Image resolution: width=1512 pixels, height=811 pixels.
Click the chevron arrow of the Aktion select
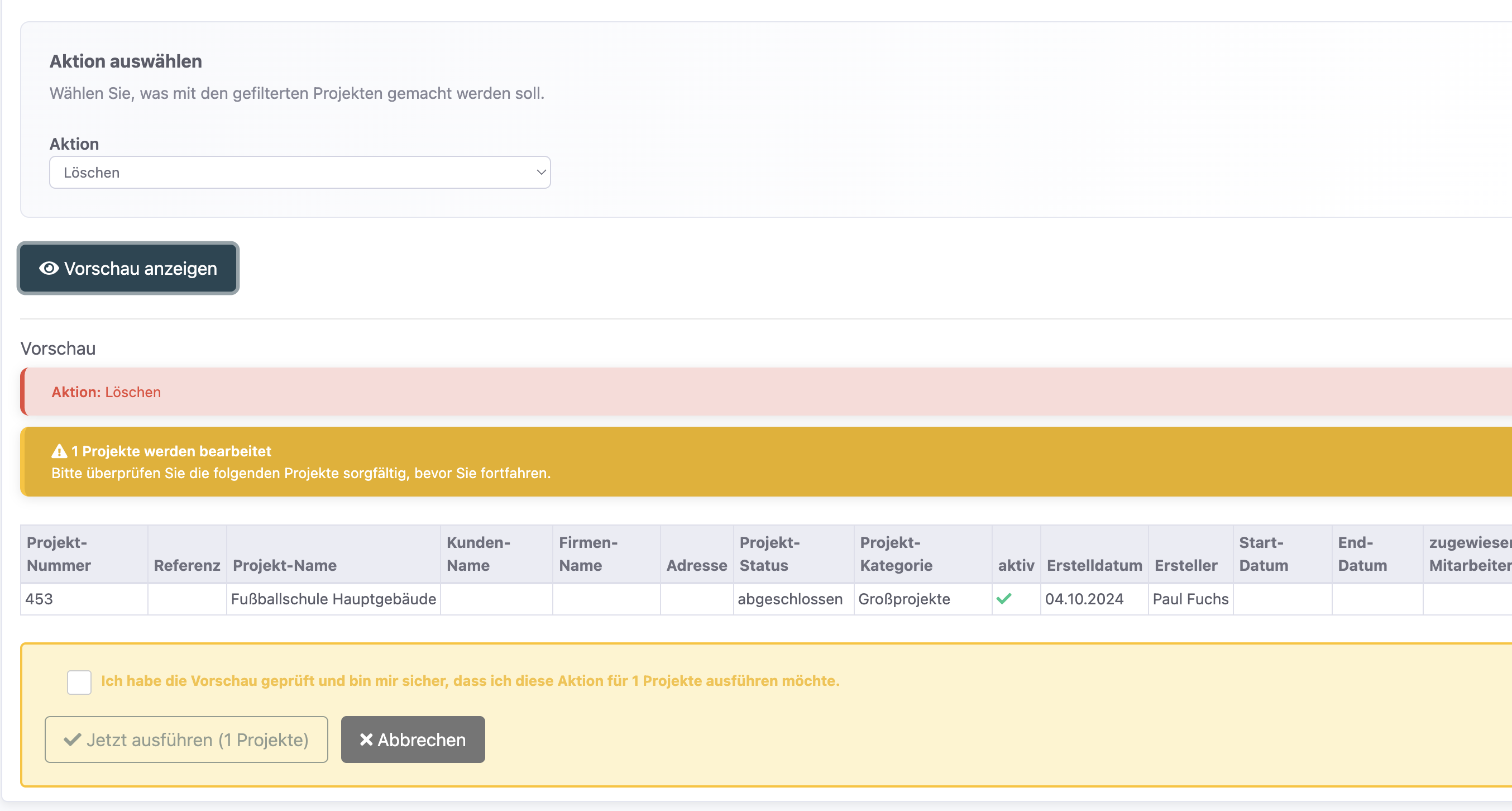(541, 172)
